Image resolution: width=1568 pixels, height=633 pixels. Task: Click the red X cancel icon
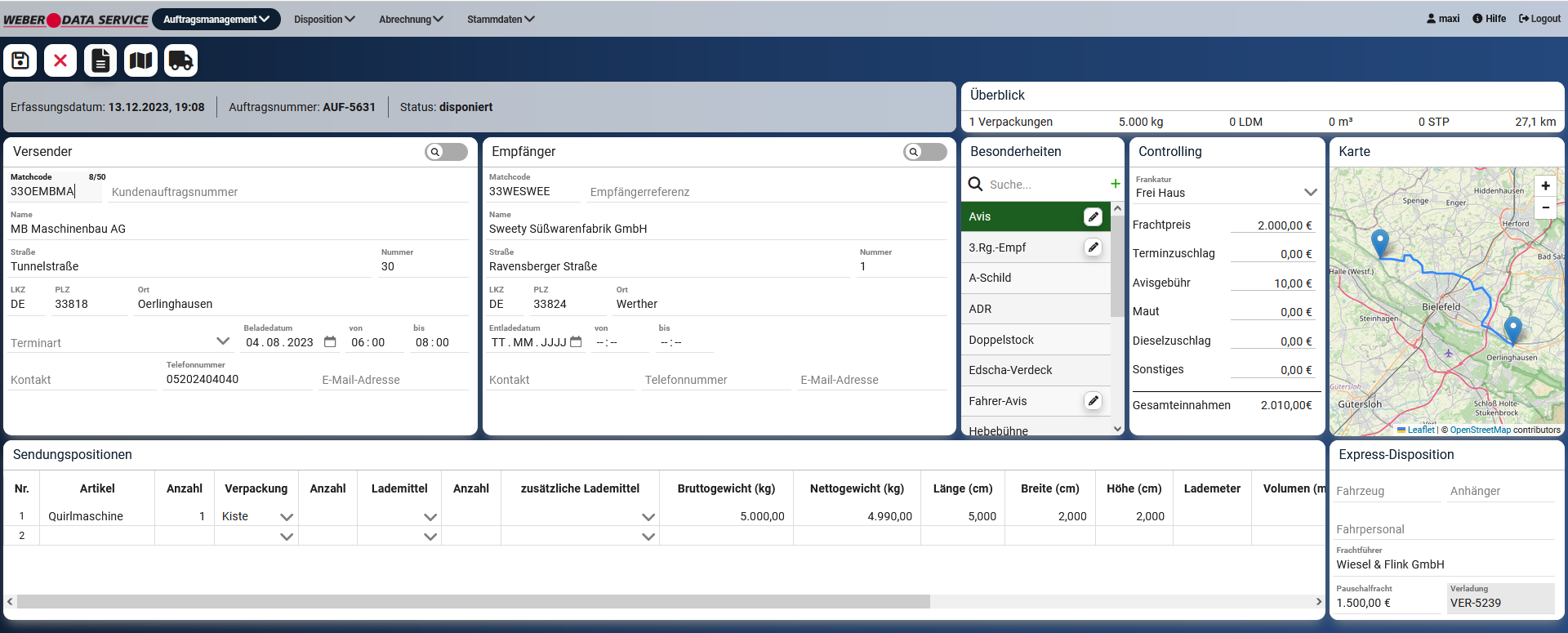point(60,60)
